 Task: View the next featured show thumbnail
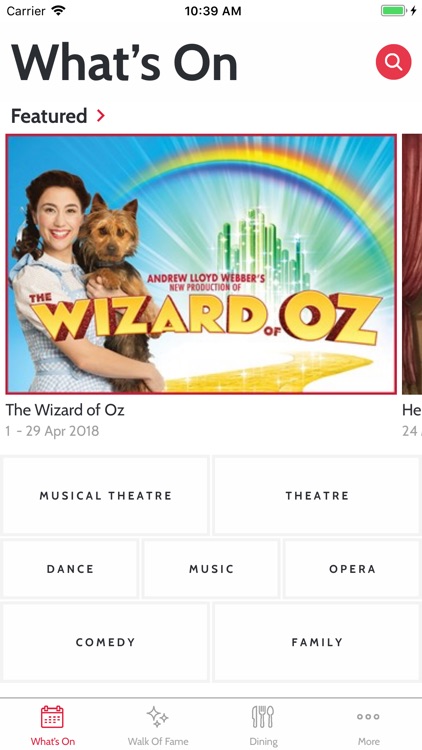coord(412,264)
